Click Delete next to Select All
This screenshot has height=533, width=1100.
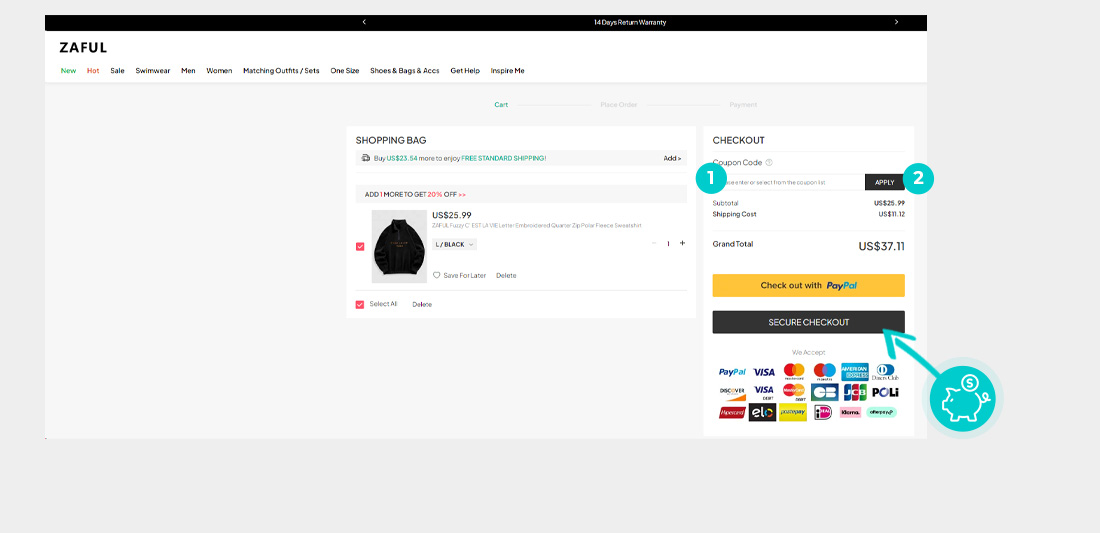422,304
